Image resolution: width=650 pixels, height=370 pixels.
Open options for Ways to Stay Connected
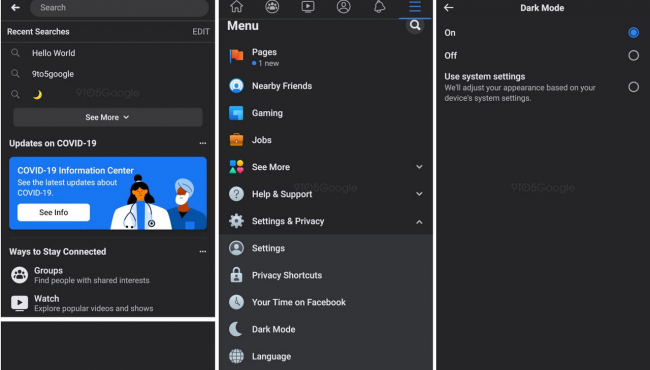203,252
